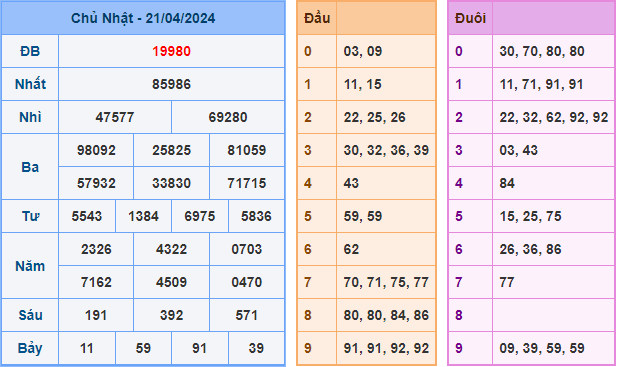
Task: Select Ba prize number 98092
Action: coord(96,150)
